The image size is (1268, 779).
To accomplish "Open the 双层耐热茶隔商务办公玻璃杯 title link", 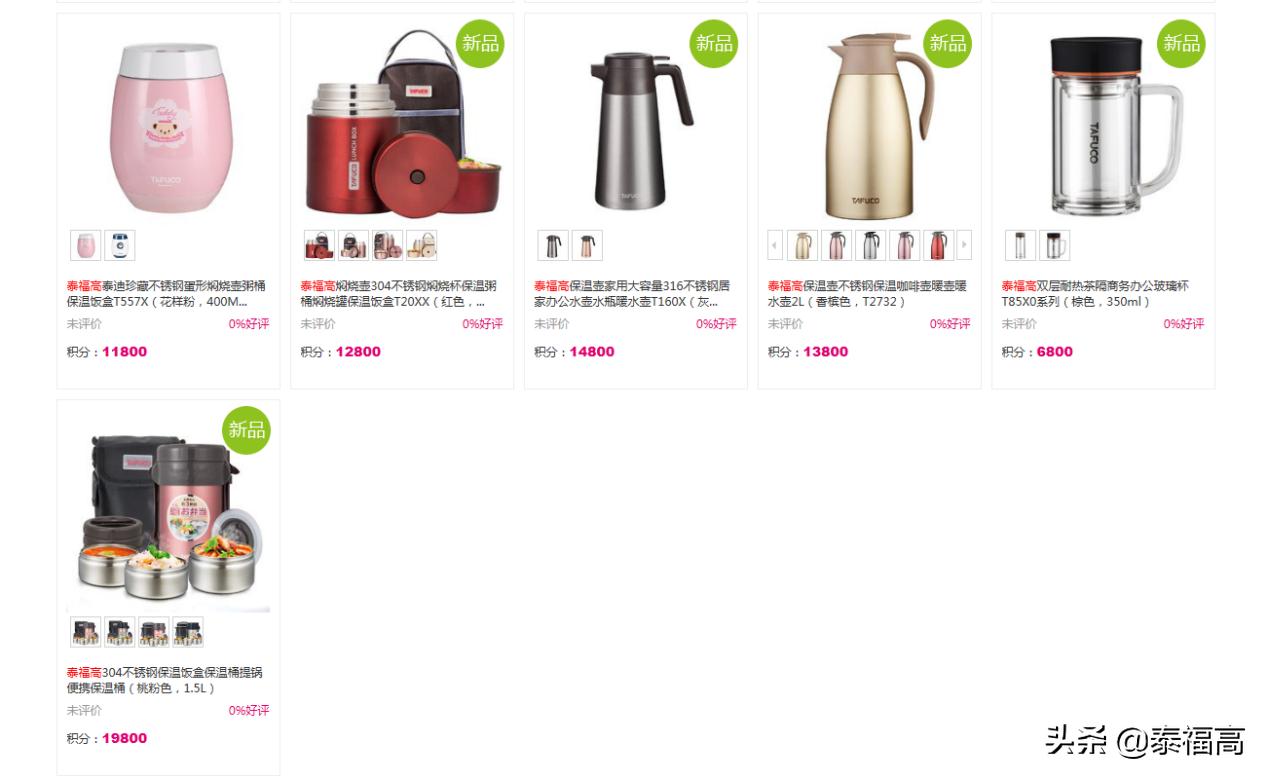I will click(x=1096, y=293).
